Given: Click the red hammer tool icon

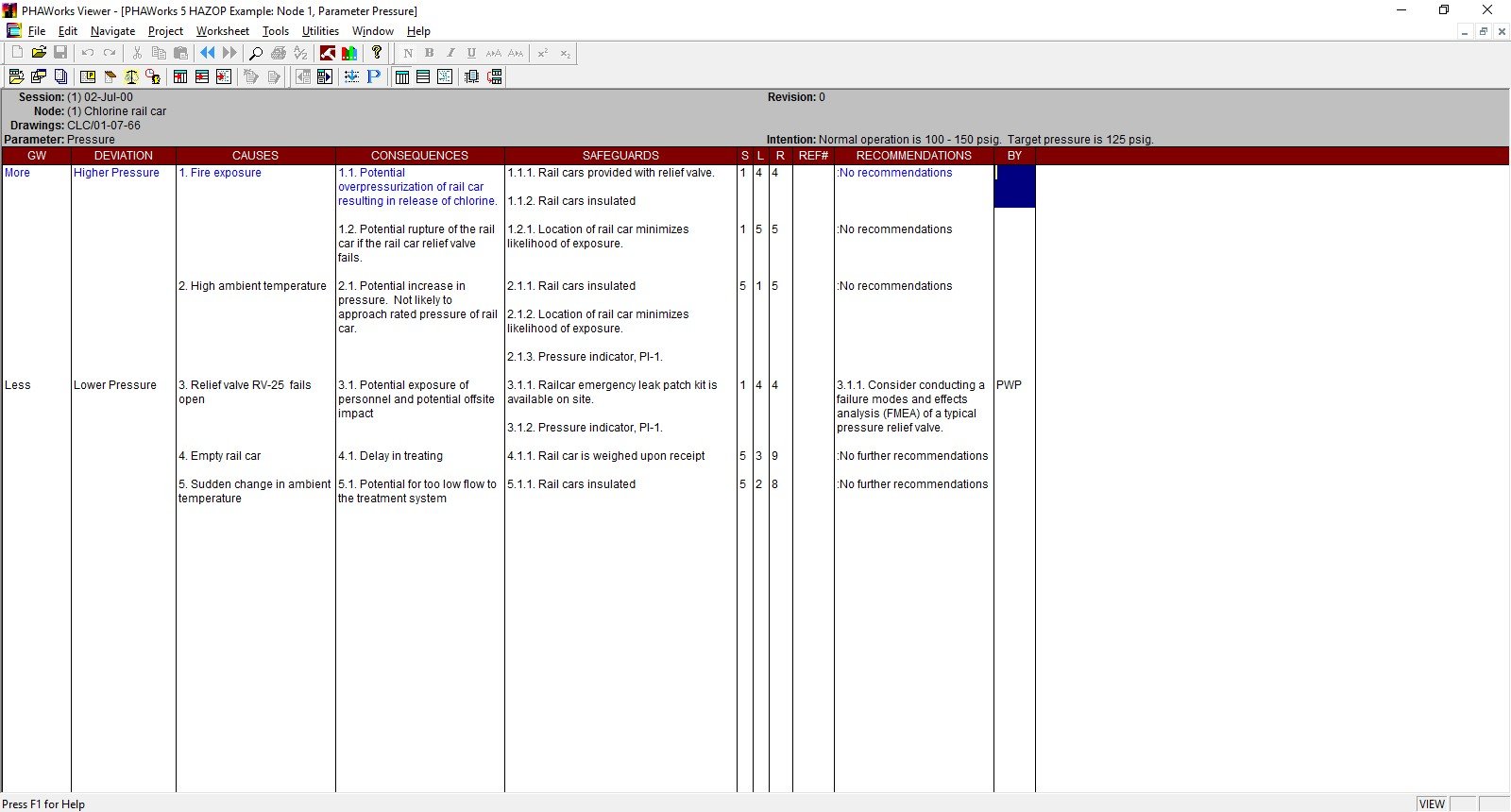Looking at the screenshot, I should (328, 53).
